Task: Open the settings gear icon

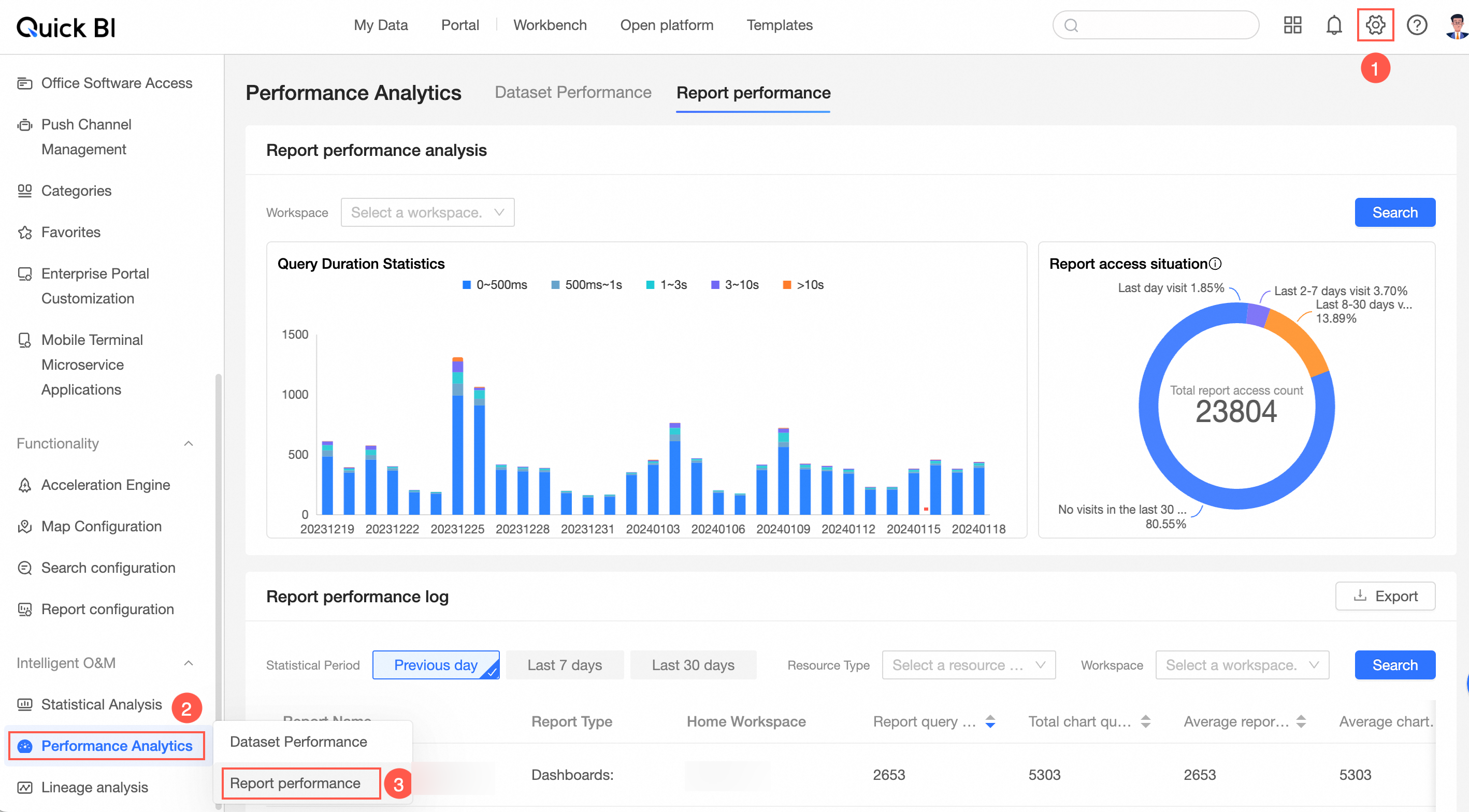Action: [1375, 25]
